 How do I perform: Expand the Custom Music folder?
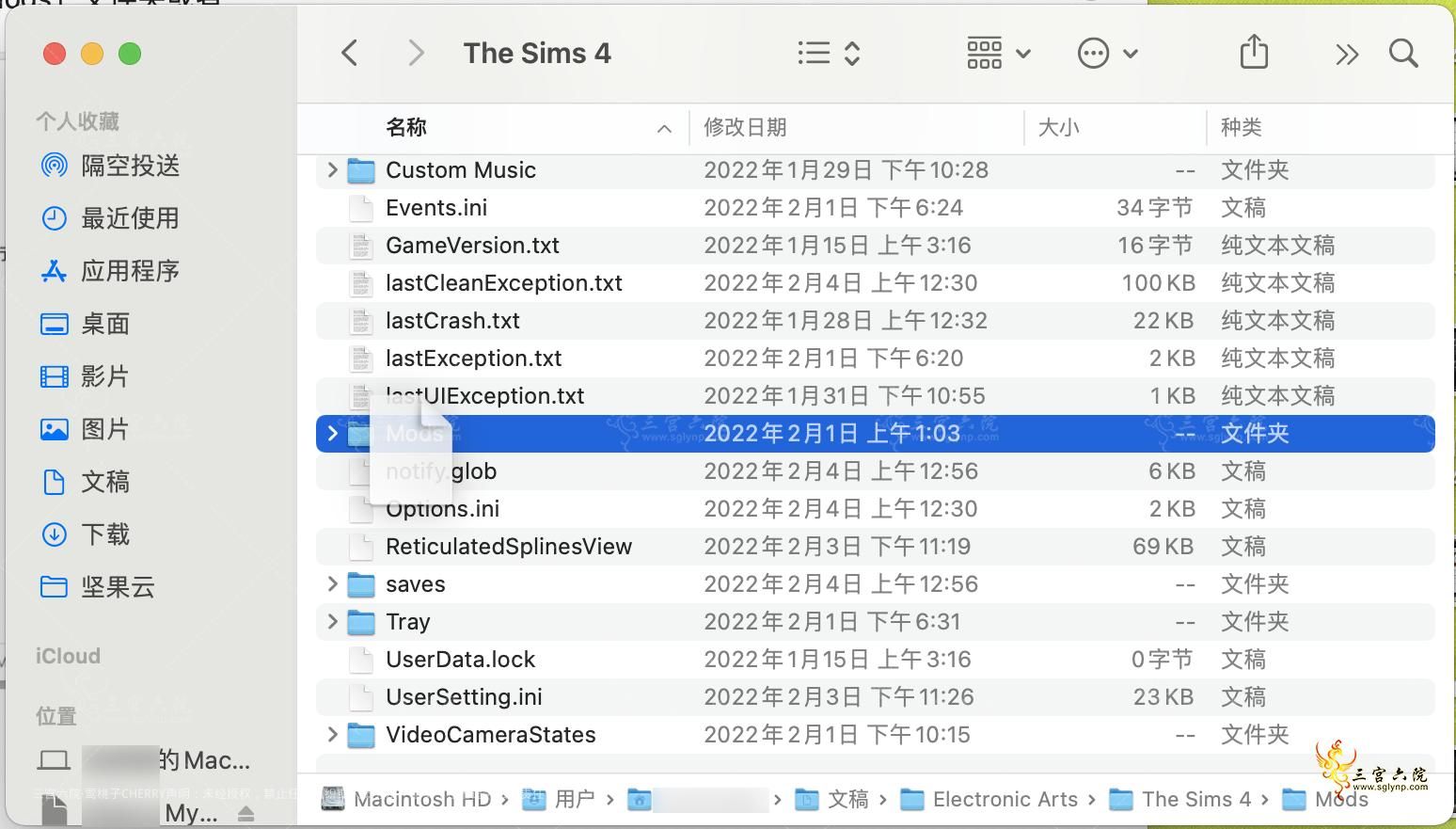click(332, 170)
